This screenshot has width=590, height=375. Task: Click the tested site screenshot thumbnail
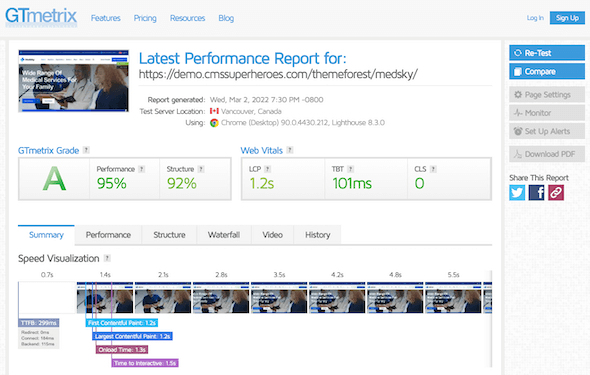(x=73, y=81)
